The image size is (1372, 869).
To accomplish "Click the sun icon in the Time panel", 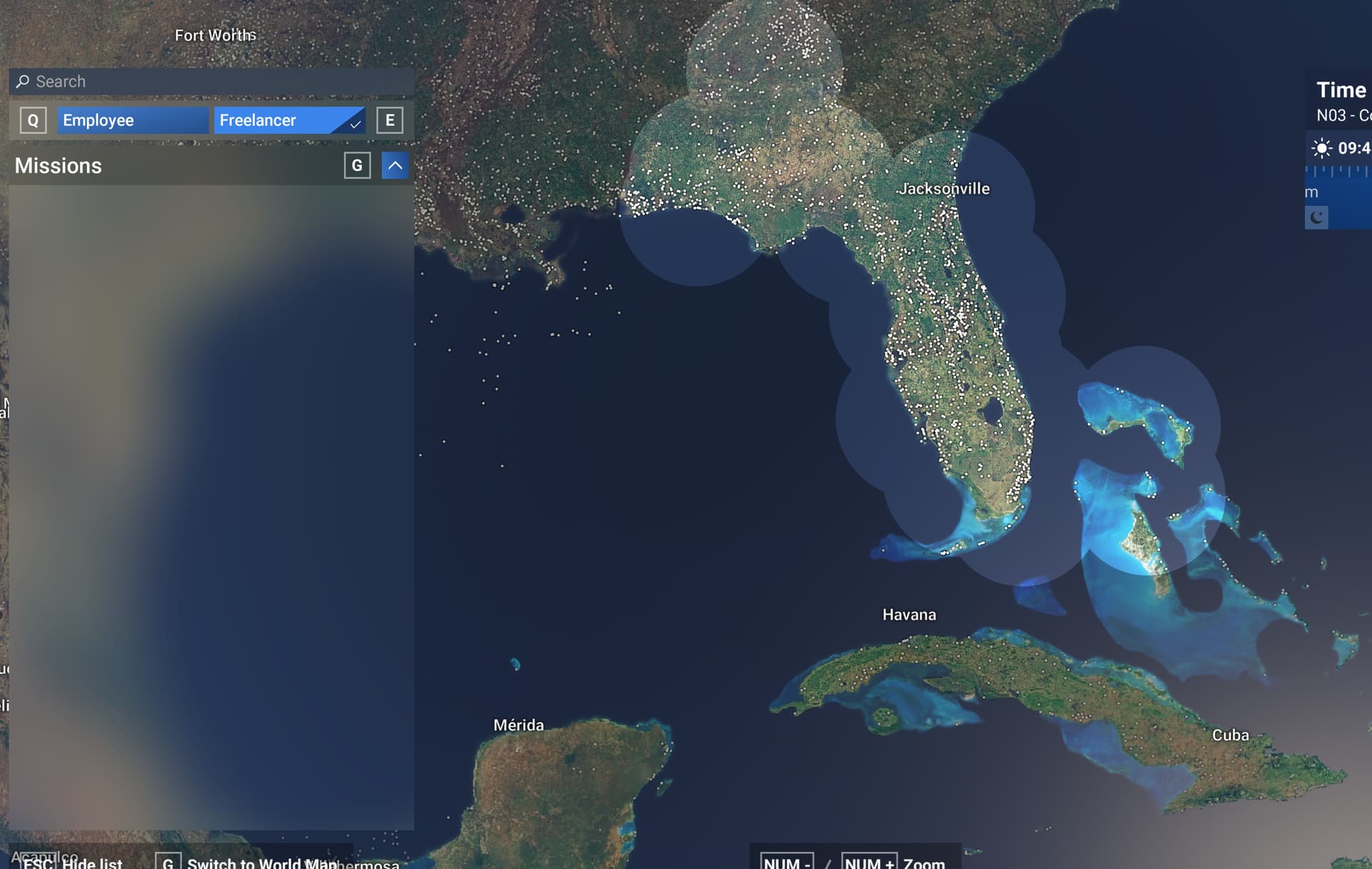I will coord(1321,148).
